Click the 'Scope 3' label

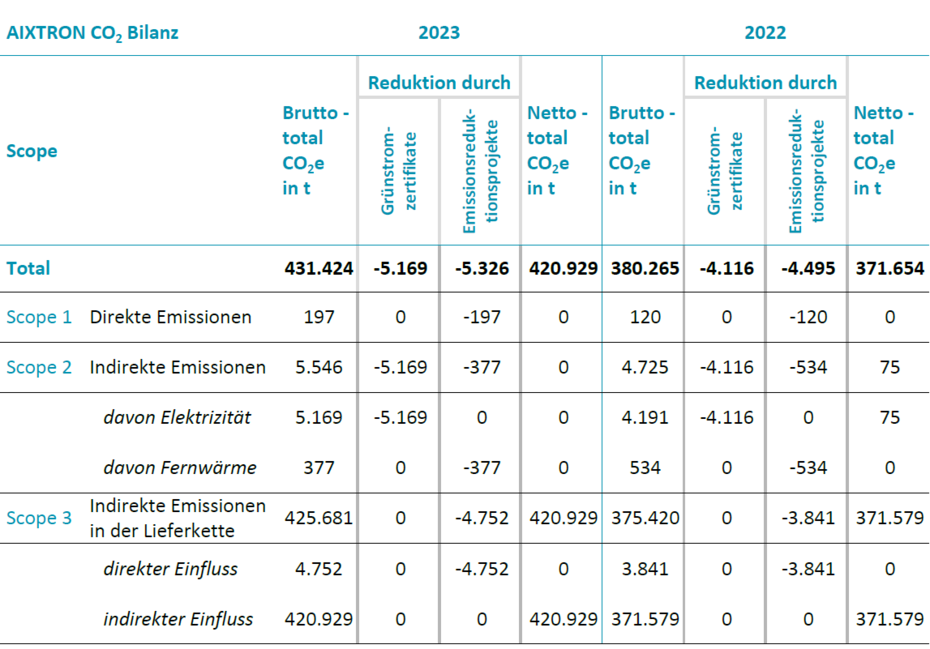(x=39, y=518)
